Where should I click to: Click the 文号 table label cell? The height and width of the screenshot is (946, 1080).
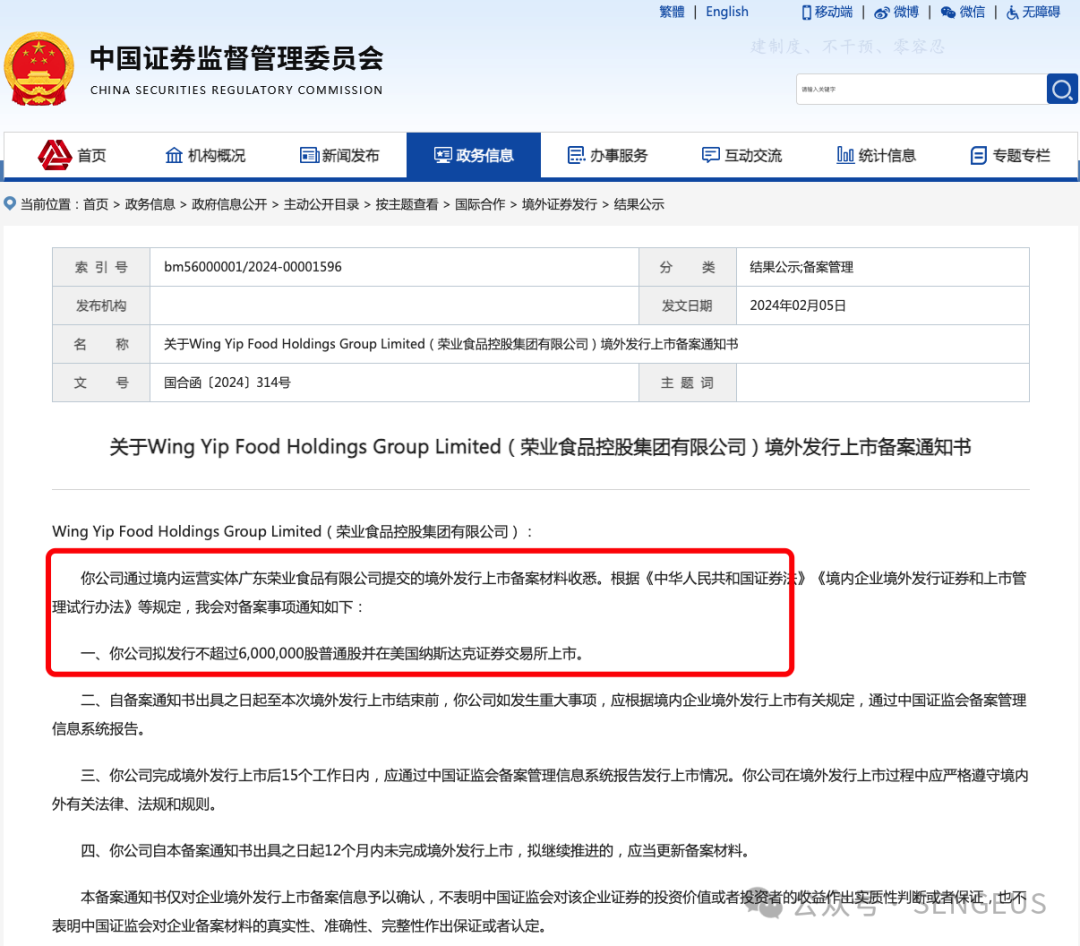click(x=101, y=382)
